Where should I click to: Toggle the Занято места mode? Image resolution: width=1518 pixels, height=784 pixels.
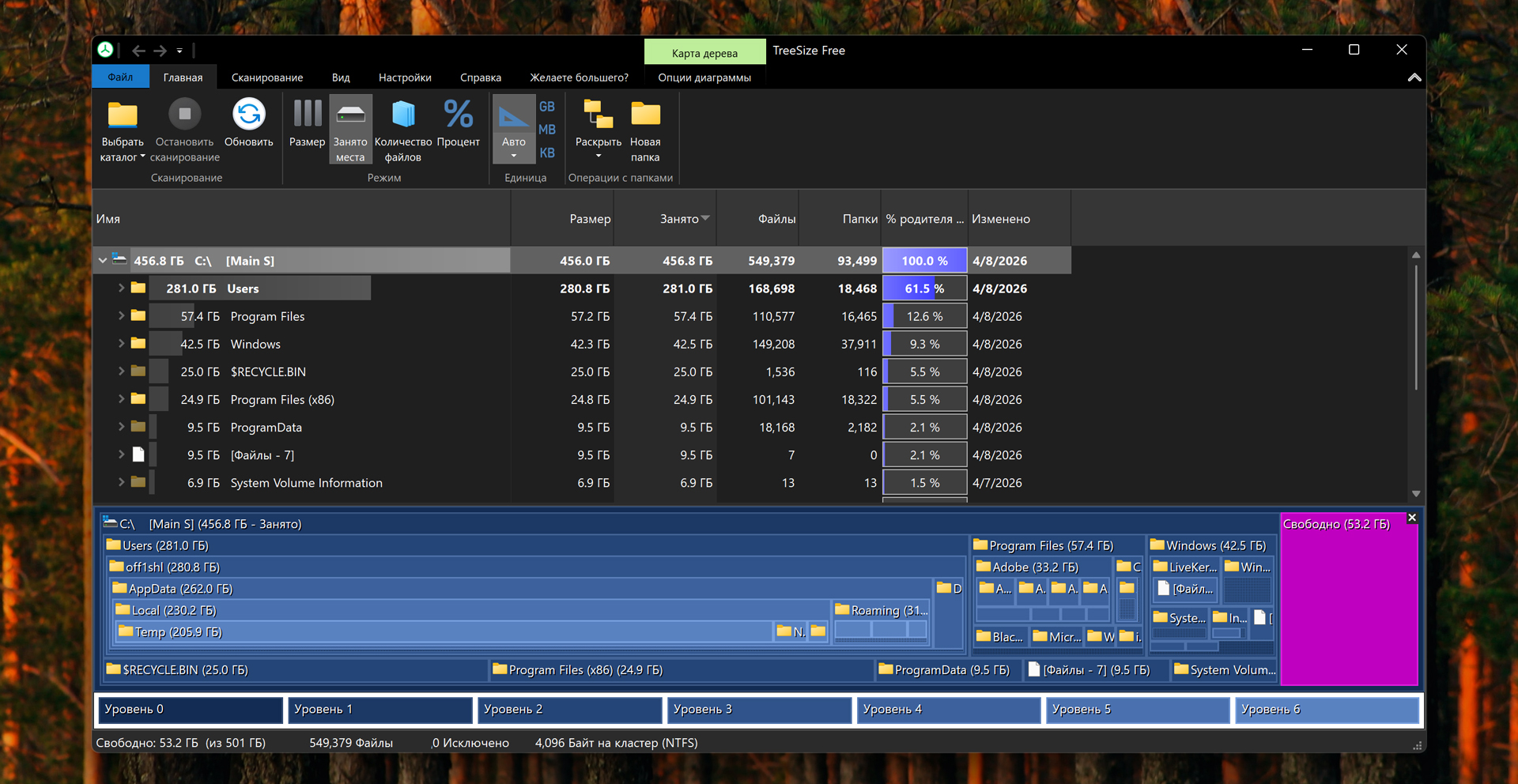pyautogui.click(x=350, y=115)
